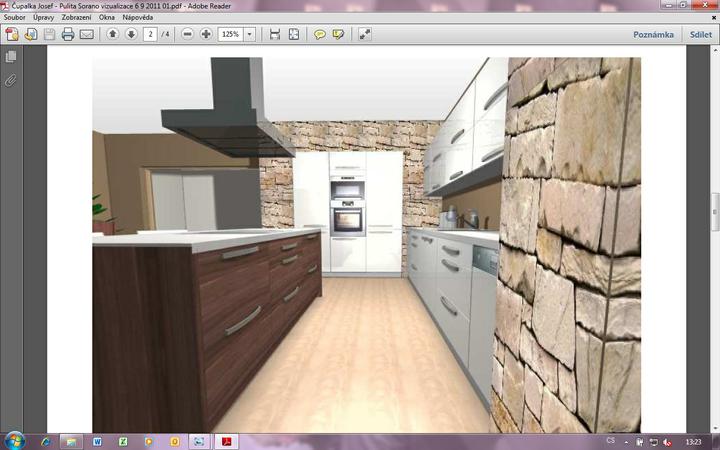Open the Nápověda menu

click(137, 18)
